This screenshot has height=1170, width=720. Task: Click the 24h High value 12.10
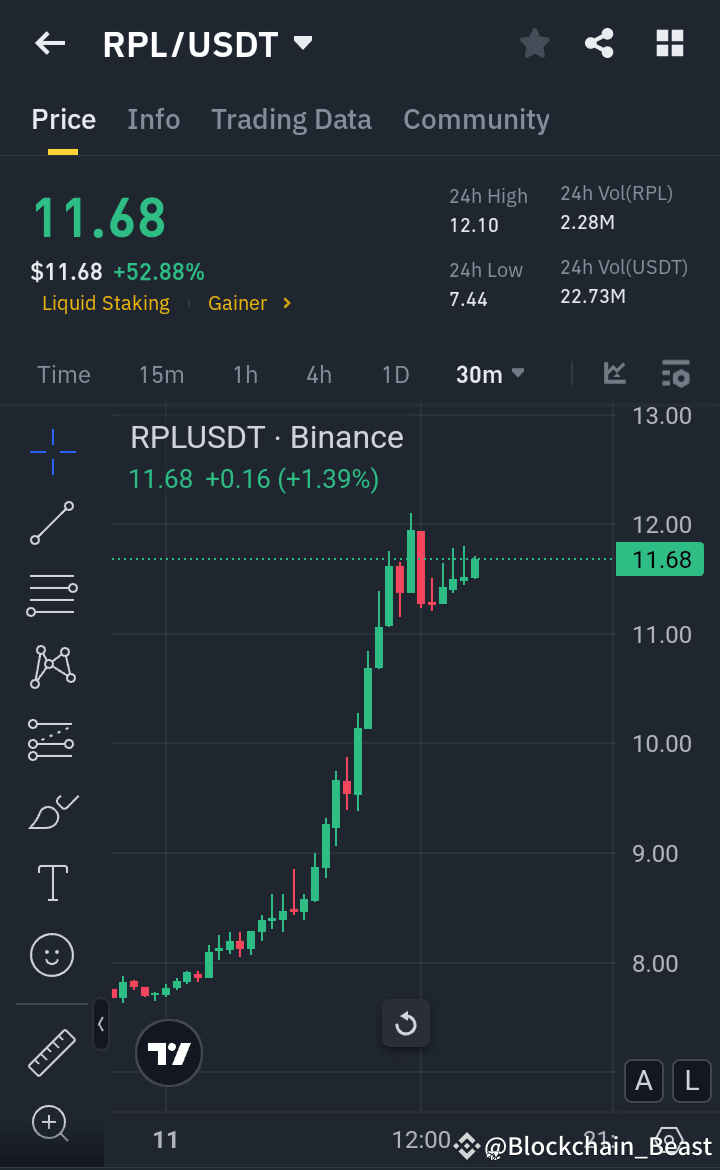[x=474, y=225]
